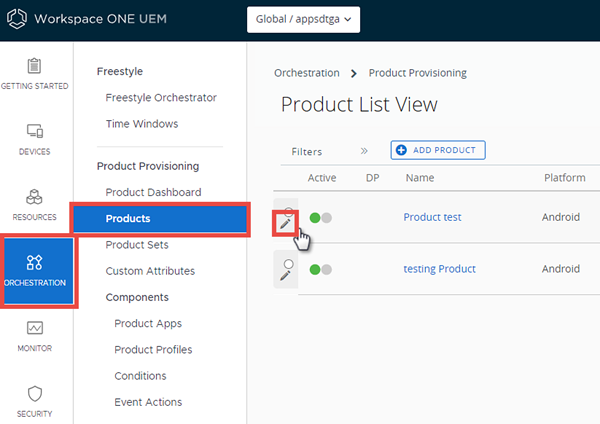The width and height of the screenshot is (600, 424).
Task: Click the Workspace ONE UEM logo icon
Action: pos(17,18)
